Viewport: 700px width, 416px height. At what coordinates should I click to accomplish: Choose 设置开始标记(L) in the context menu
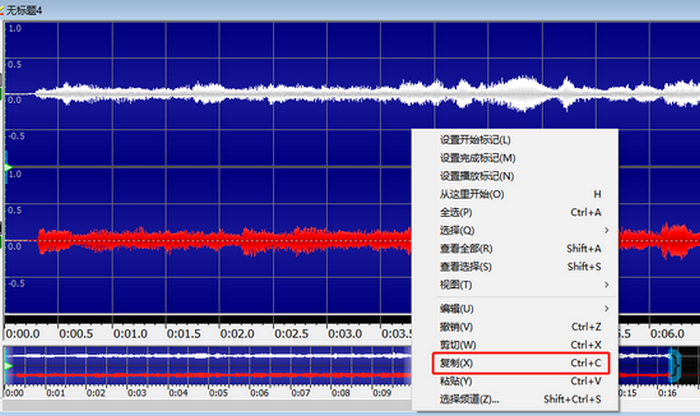pos(515,140)
